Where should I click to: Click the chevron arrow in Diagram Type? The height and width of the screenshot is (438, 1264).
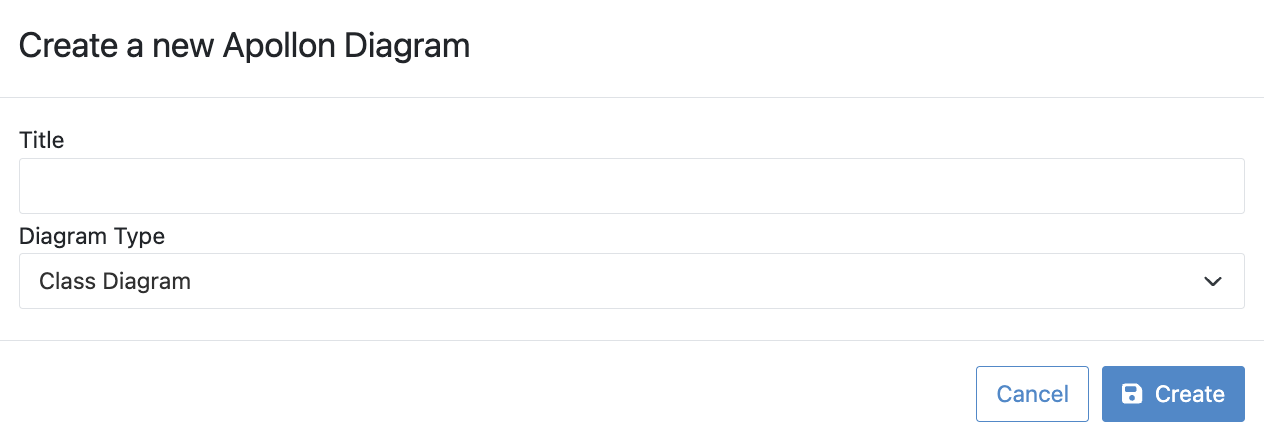coord(1213,281)
